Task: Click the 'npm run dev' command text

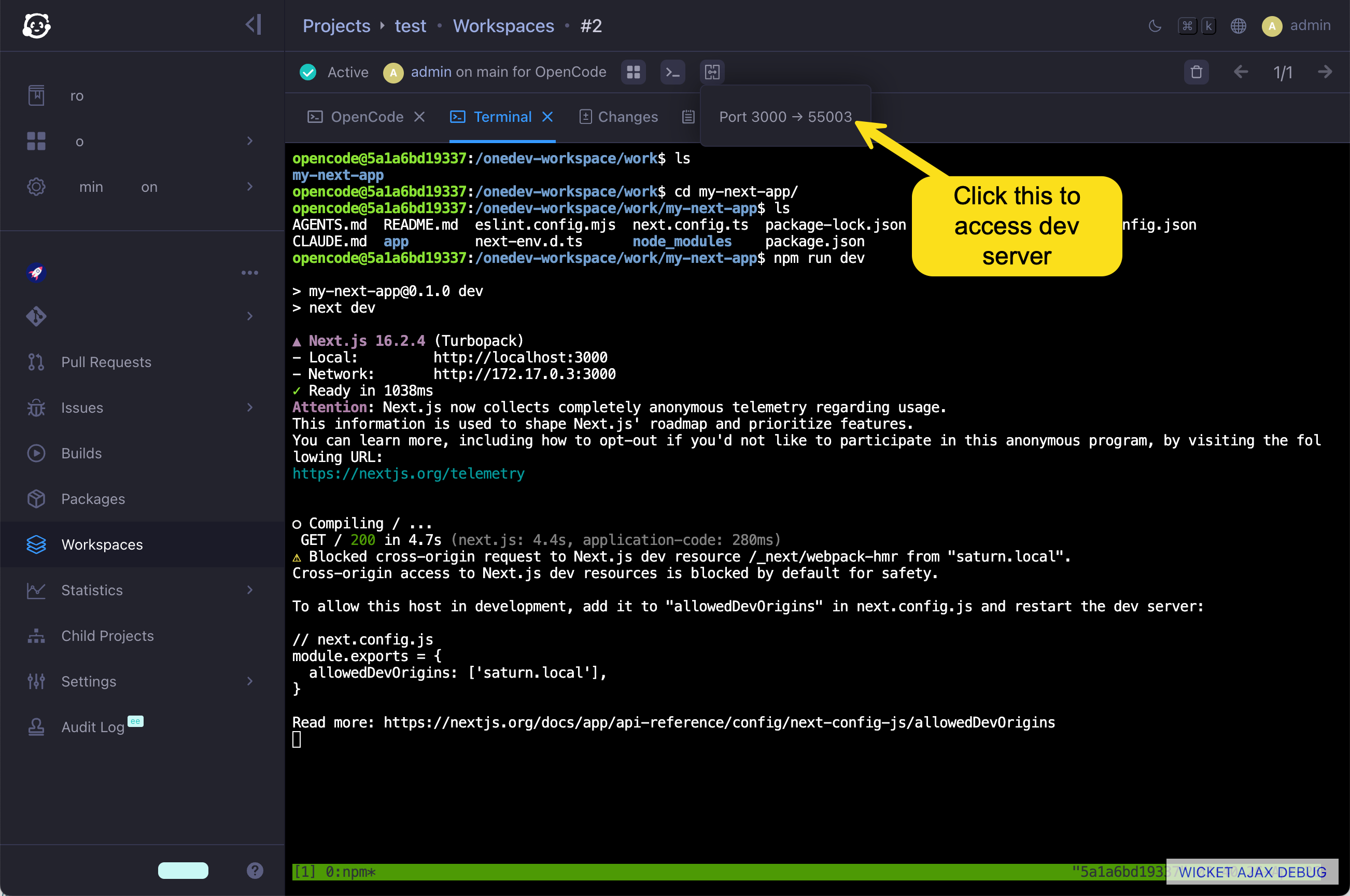Action: [x=819, y=258]
